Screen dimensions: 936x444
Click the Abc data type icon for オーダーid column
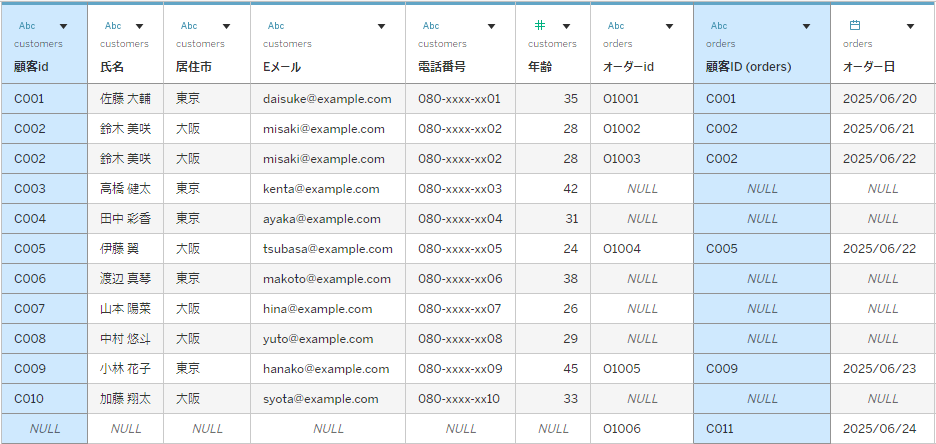pyautogui.click(x=616, y=26)
